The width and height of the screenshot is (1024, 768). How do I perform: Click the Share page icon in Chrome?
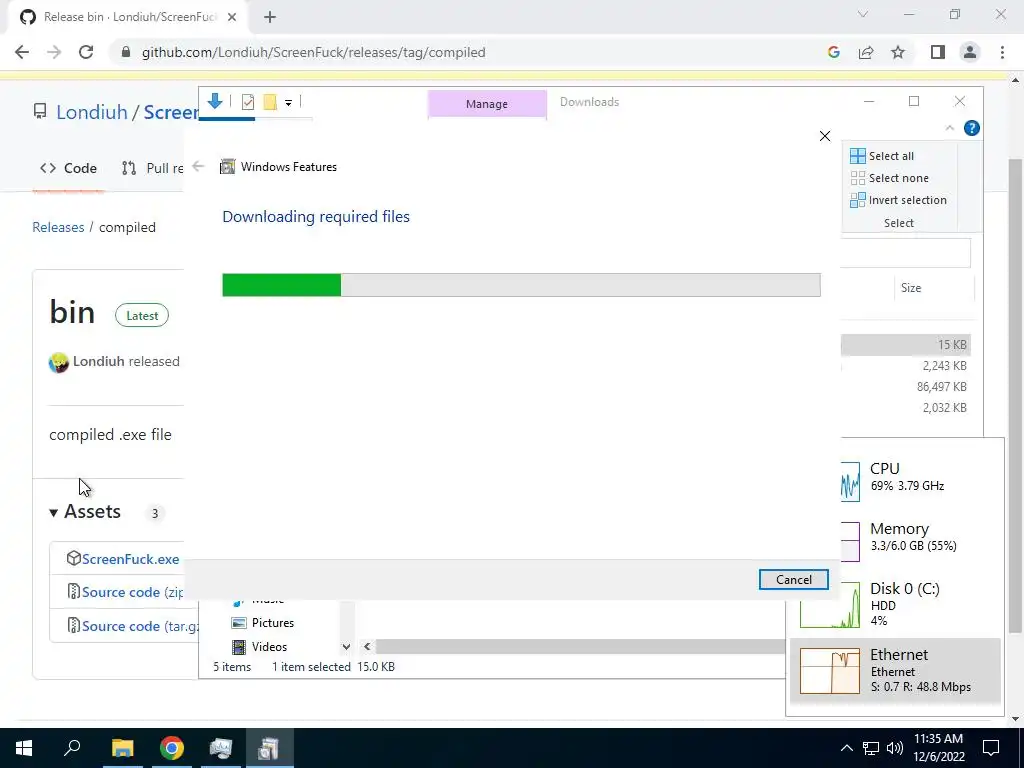click(866, 52)
